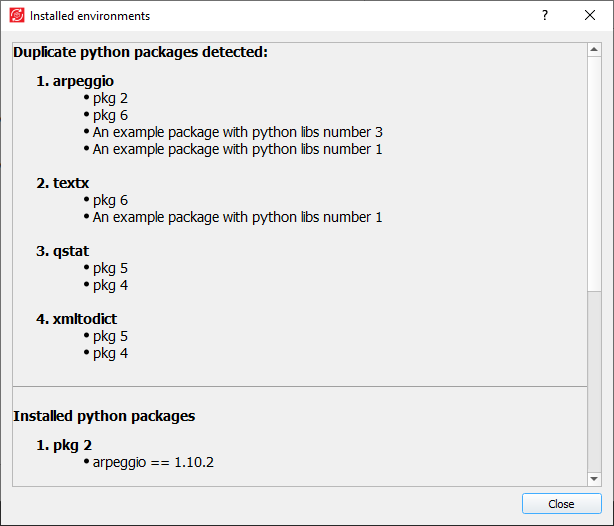
Task: Close the dialog using the title bar X
Action: click(590, 16)
